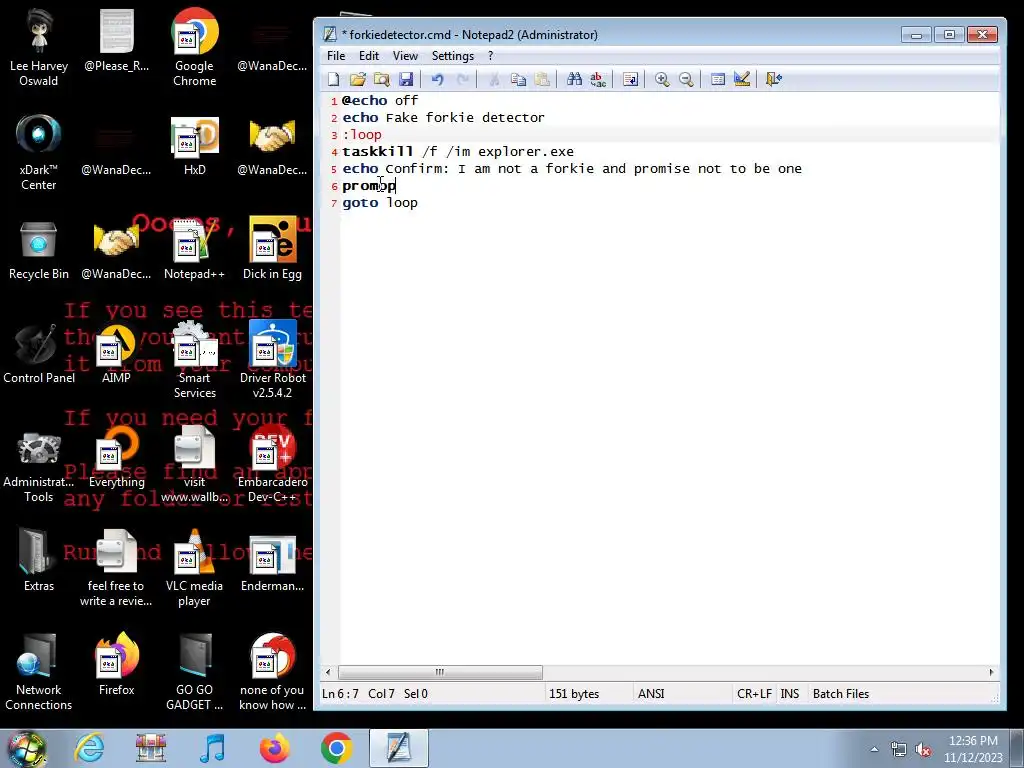This screenshot has width=1024, height=768.
Task: Click the horizontal scrollbar left arrow
Action: click(x=328, y=672)
